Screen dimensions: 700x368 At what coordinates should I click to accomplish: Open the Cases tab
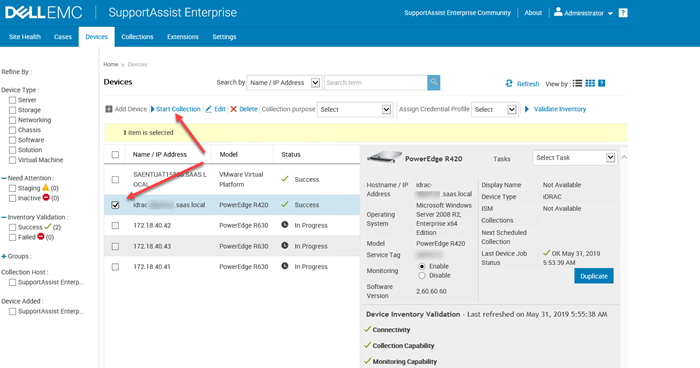[x=63, y=37]
